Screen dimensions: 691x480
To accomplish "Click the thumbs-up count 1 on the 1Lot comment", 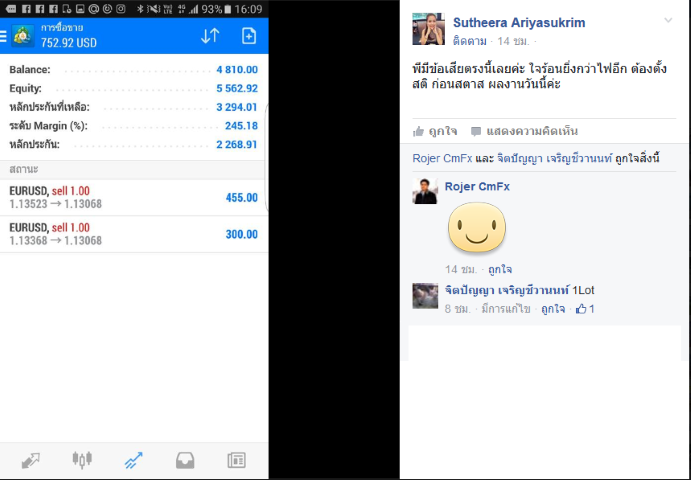I will pos(585,309).
